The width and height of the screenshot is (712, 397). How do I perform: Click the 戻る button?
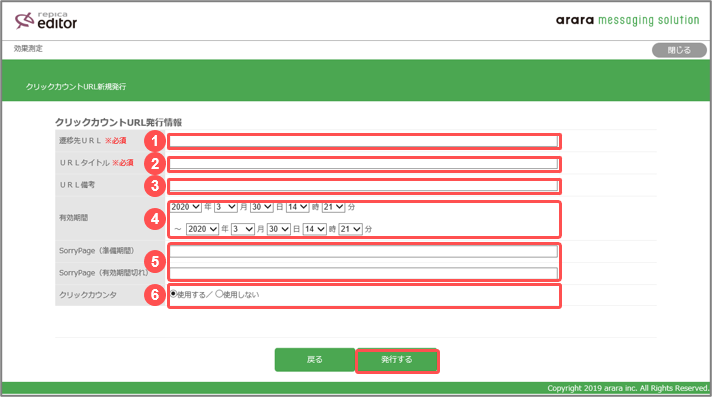(315, 360)
